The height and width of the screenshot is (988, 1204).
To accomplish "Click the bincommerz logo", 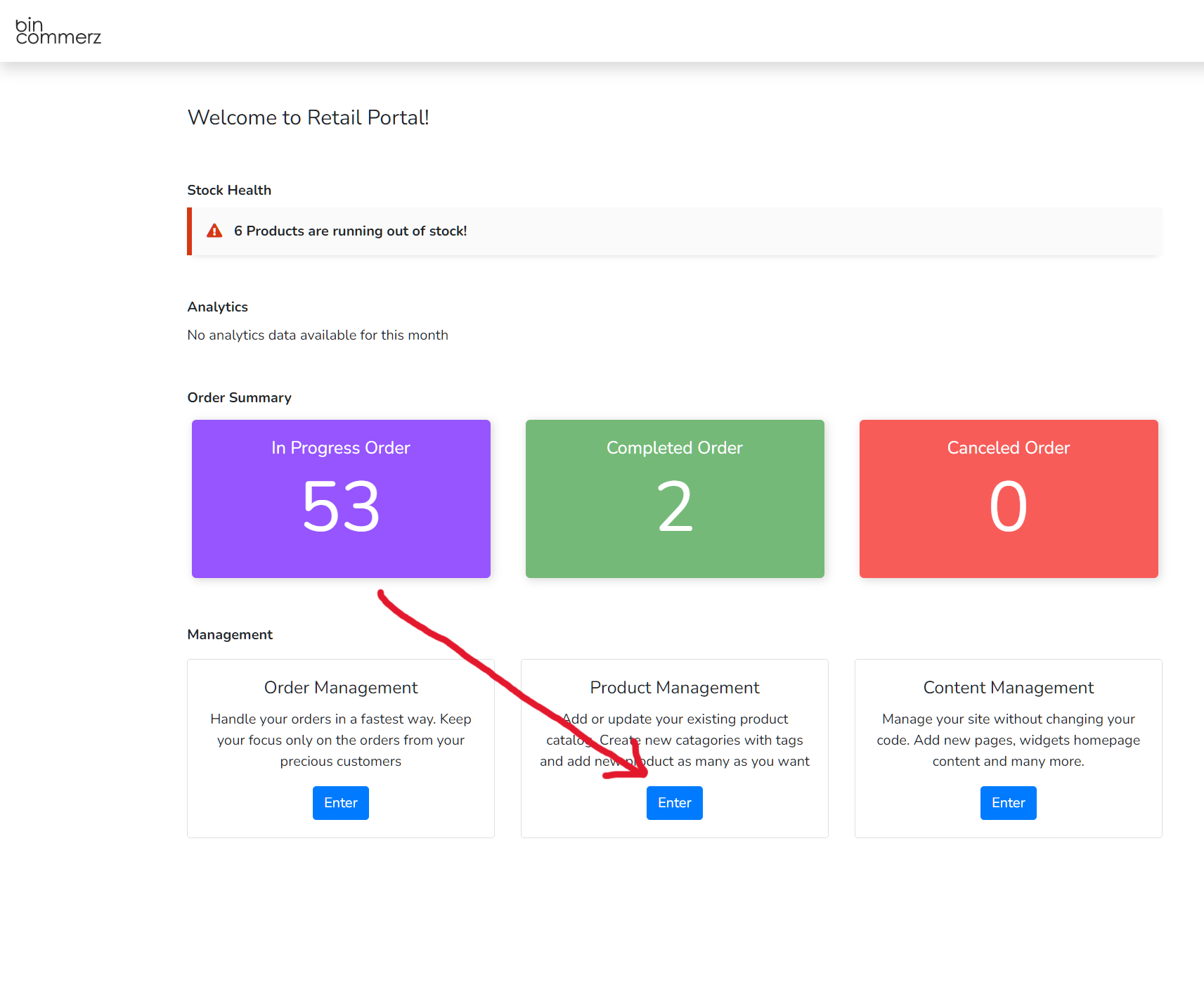I will click(x=58, y=31).
